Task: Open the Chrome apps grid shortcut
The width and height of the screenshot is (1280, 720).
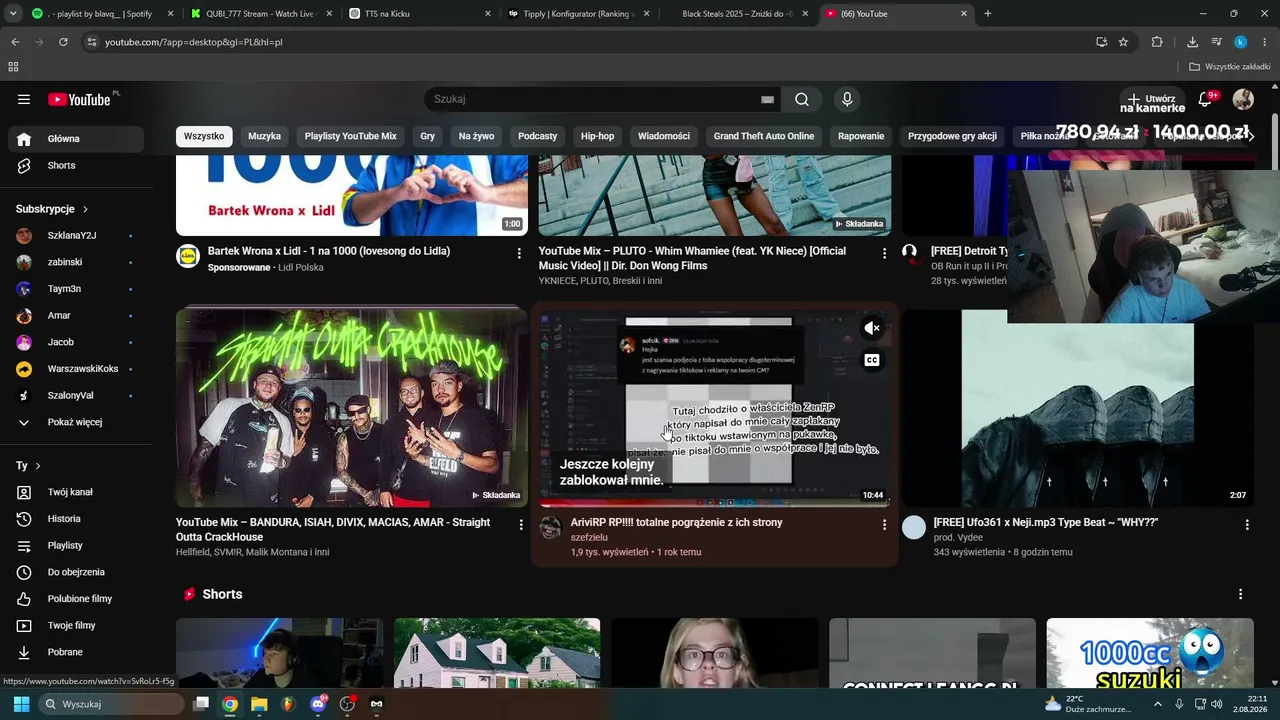Action: [13, 67]
